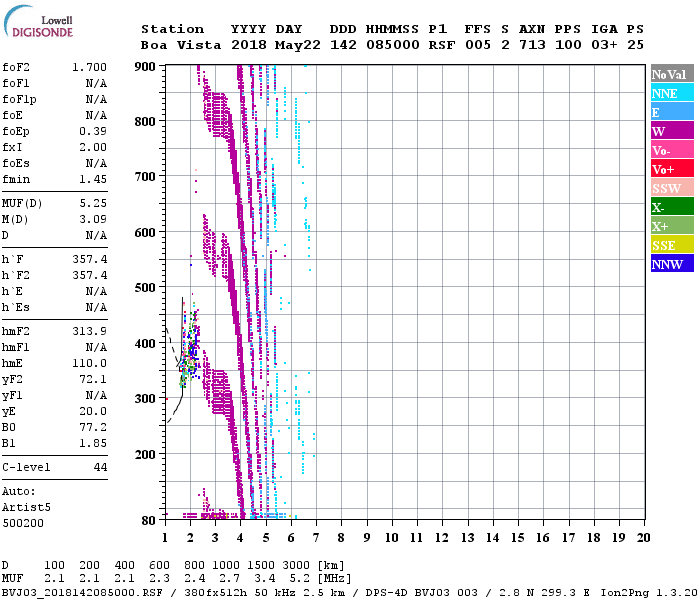This screenshot has width=700, height=600.
Task: Click the AXN value 713
Action: coord(532,45)
